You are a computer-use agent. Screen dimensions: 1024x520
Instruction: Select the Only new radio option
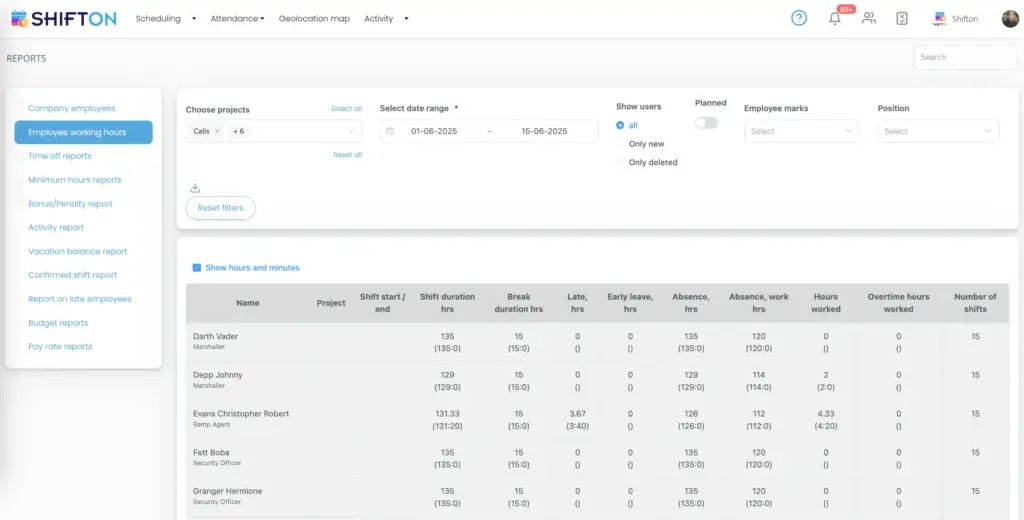[646, 144]
